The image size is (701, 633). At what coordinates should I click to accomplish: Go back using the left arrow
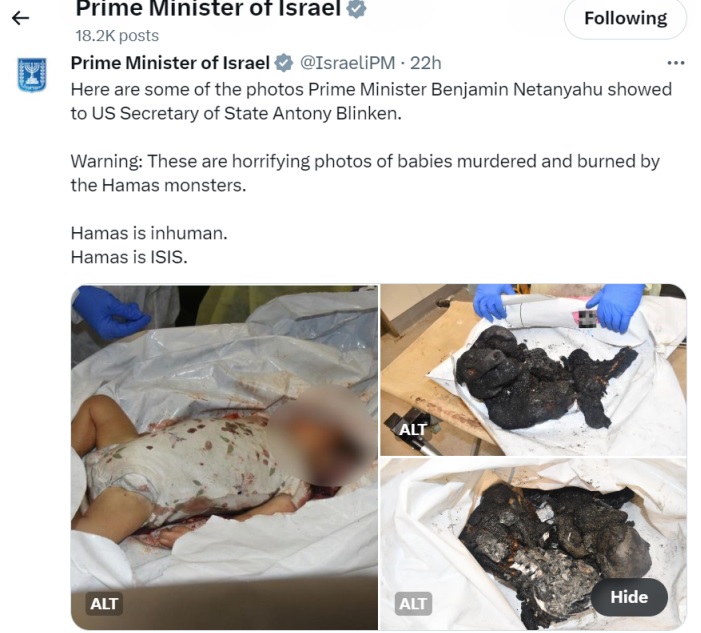(20, 18)
